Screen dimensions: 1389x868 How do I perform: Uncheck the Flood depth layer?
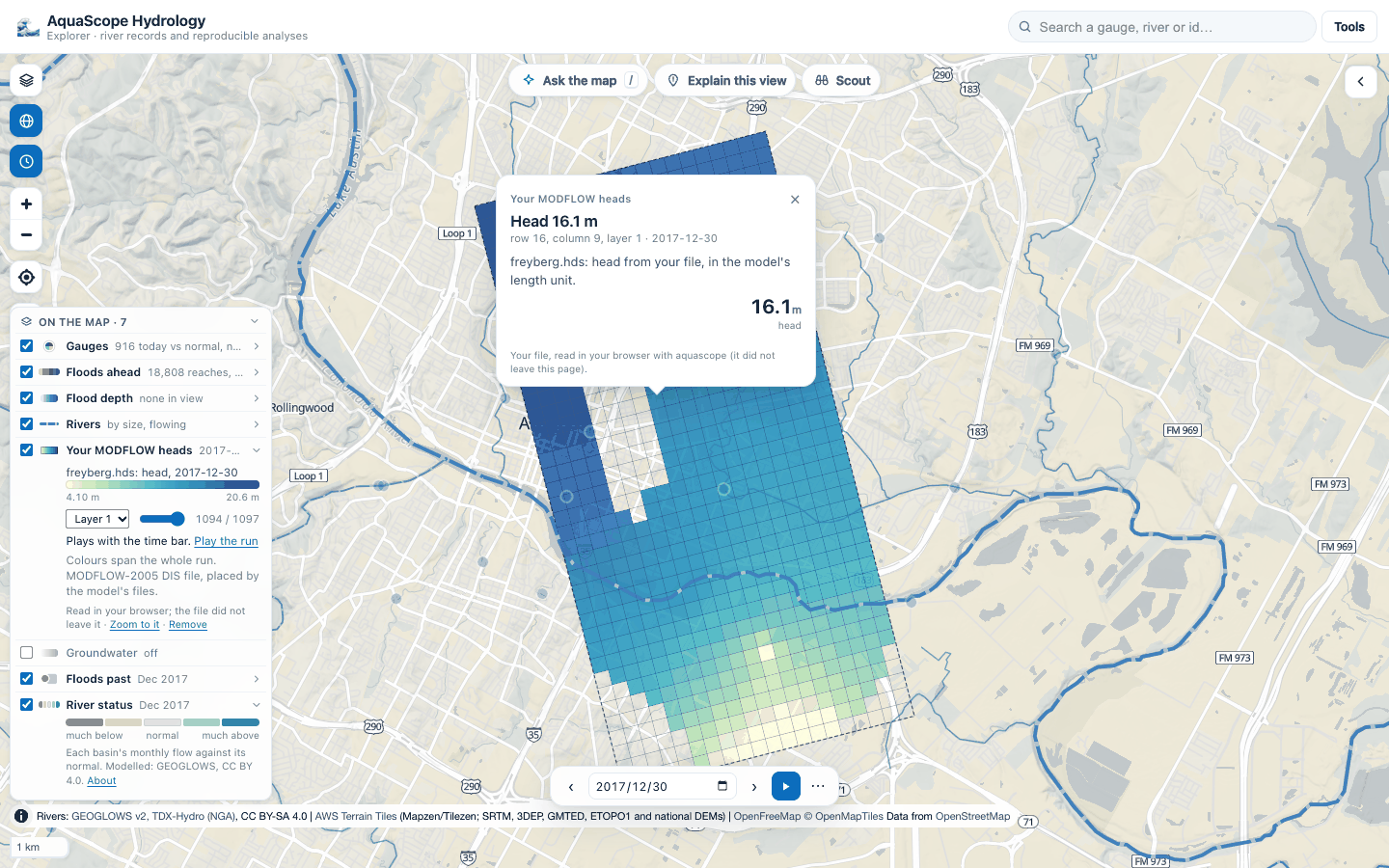click(x=27, y=398)
